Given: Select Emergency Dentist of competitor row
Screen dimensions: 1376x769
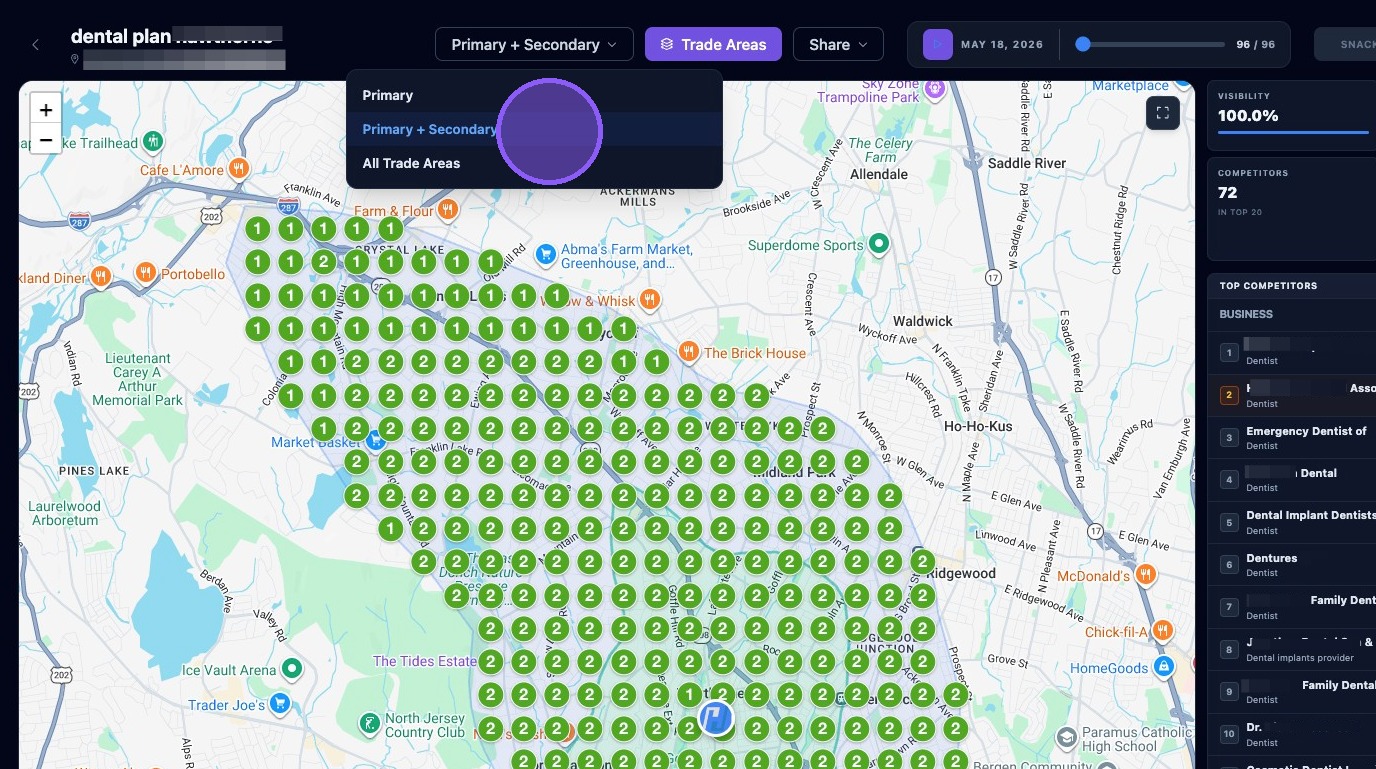Looking at the screenshot, I should (x=1292, y=438).
